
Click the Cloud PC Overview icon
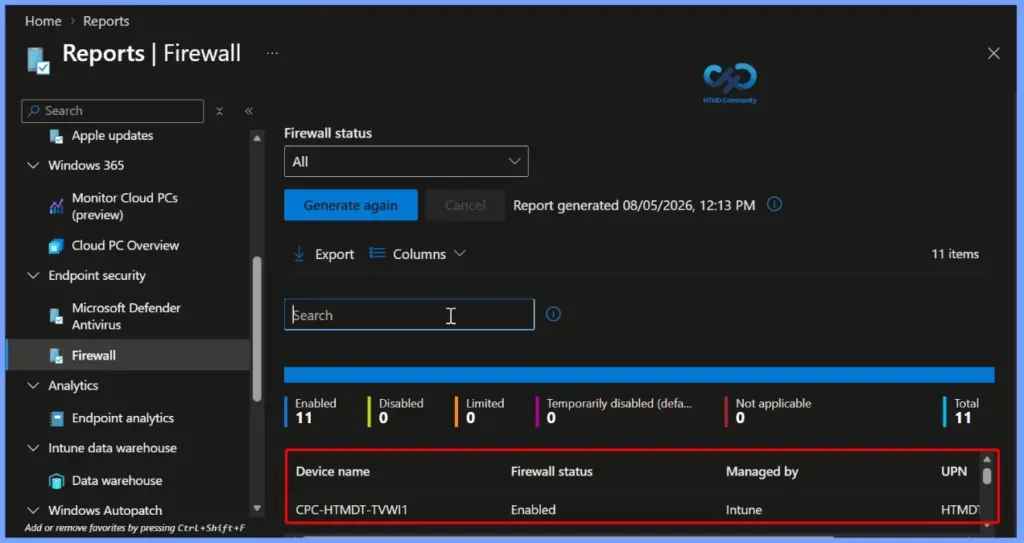pyautogui.click(x=57, y=246)
